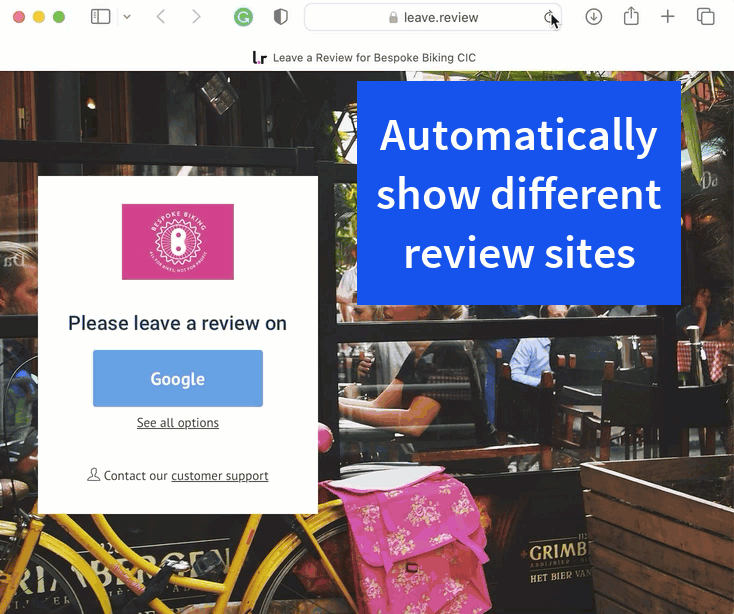Open the See all options link
The height and width of the screenshot is (614, 734).
coord(178,423)
